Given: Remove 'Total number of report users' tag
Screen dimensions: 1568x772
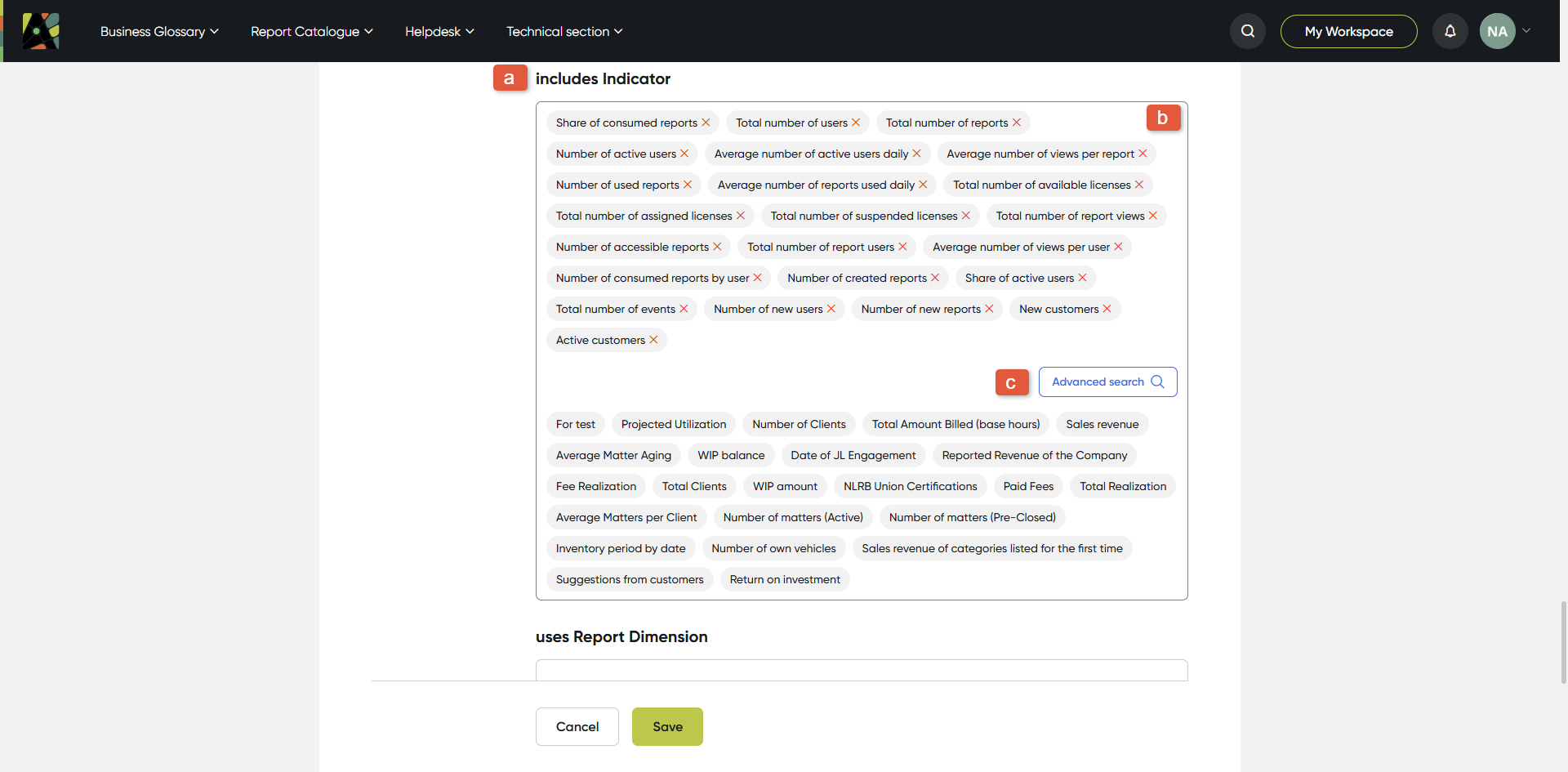Looking at the screenshot, I should click(902, 247).
